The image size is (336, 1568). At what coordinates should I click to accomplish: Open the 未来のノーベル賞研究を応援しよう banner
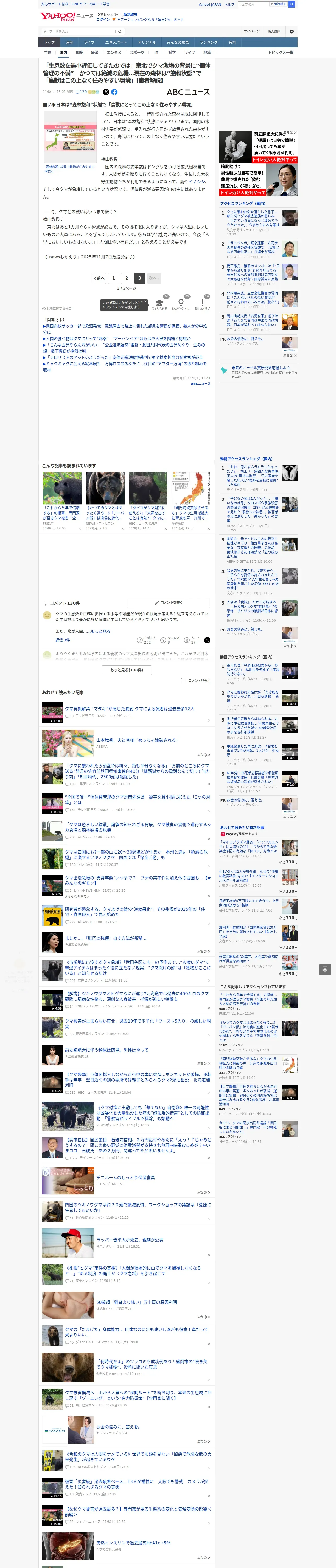click(x=259, y=371)
